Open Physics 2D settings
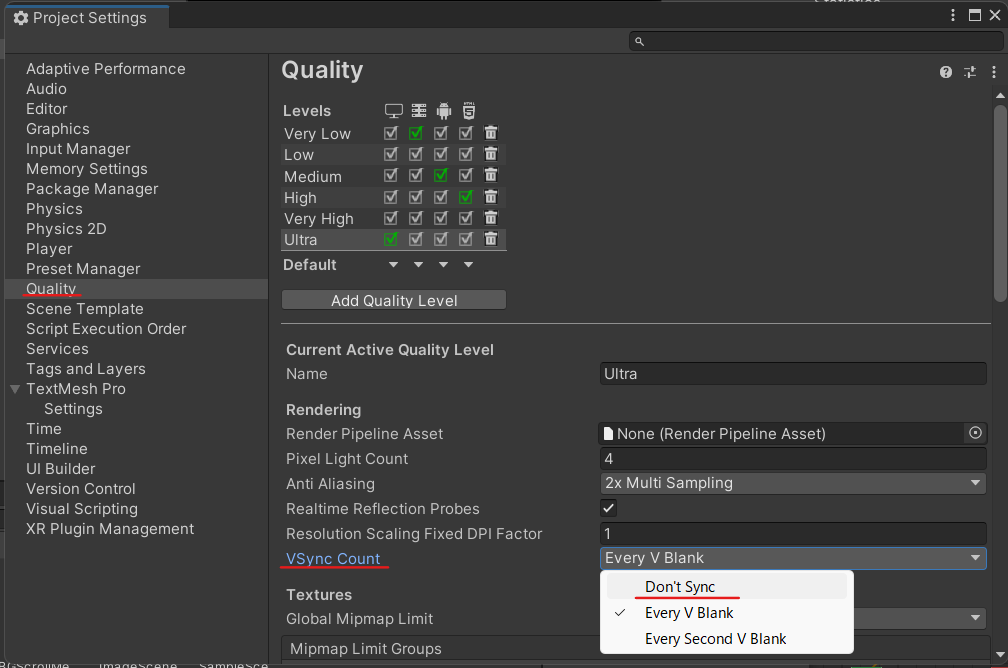Screen dimensions: 1008x668 point(66,229)
